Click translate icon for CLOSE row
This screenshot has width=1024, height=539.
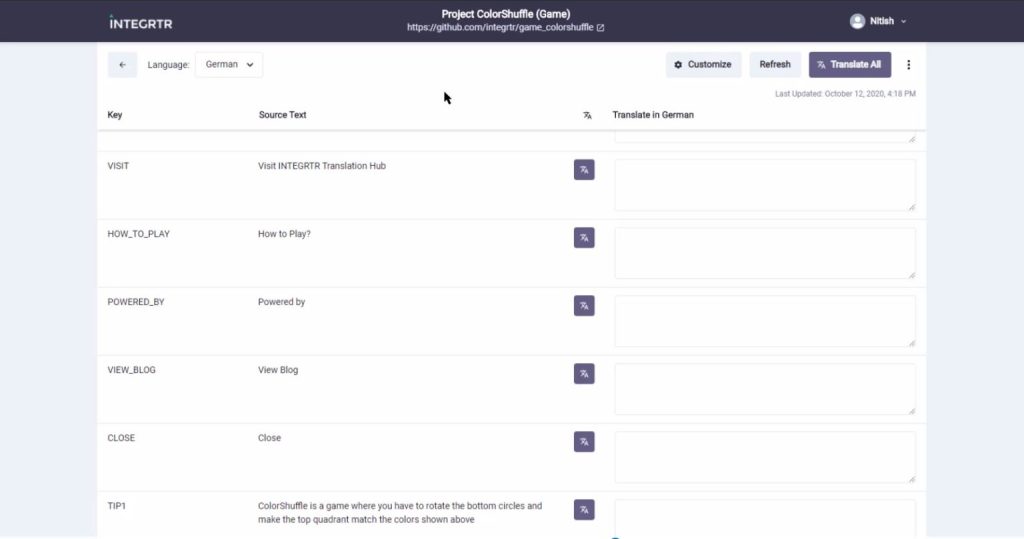tap(584, 442)
